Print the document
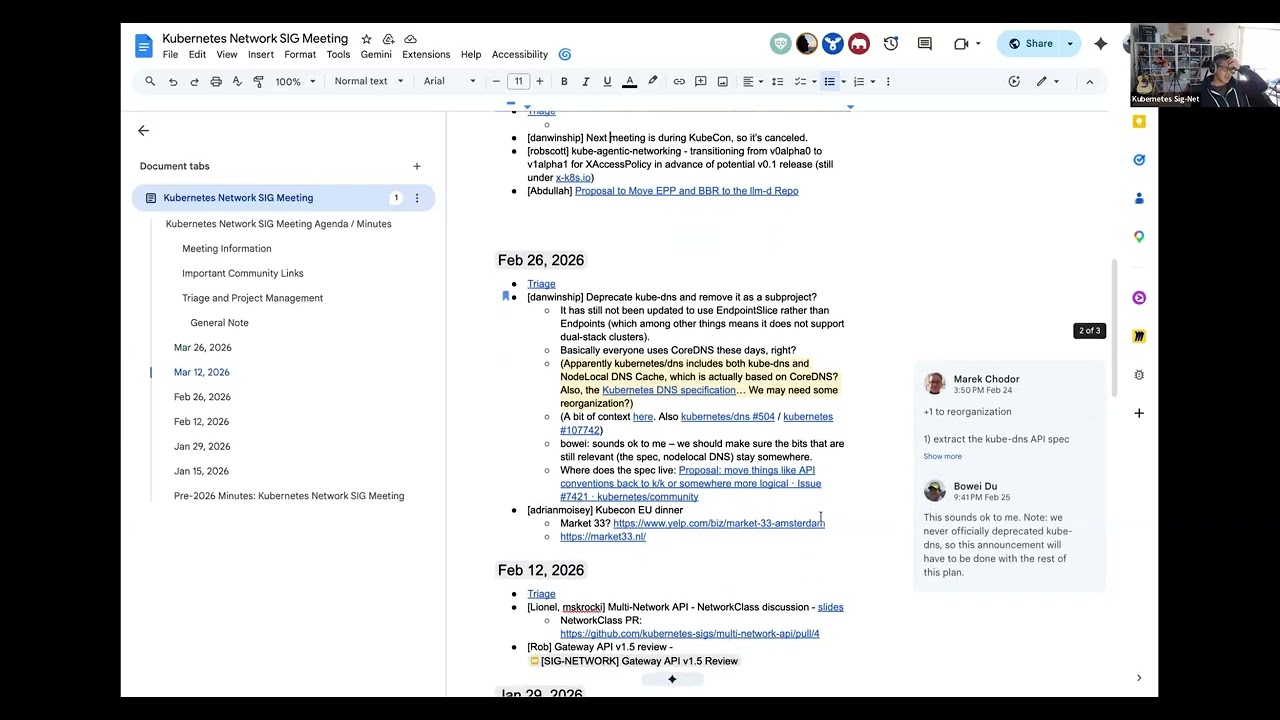The width and height of the screenshot is (1280, 720). point(216,81)
